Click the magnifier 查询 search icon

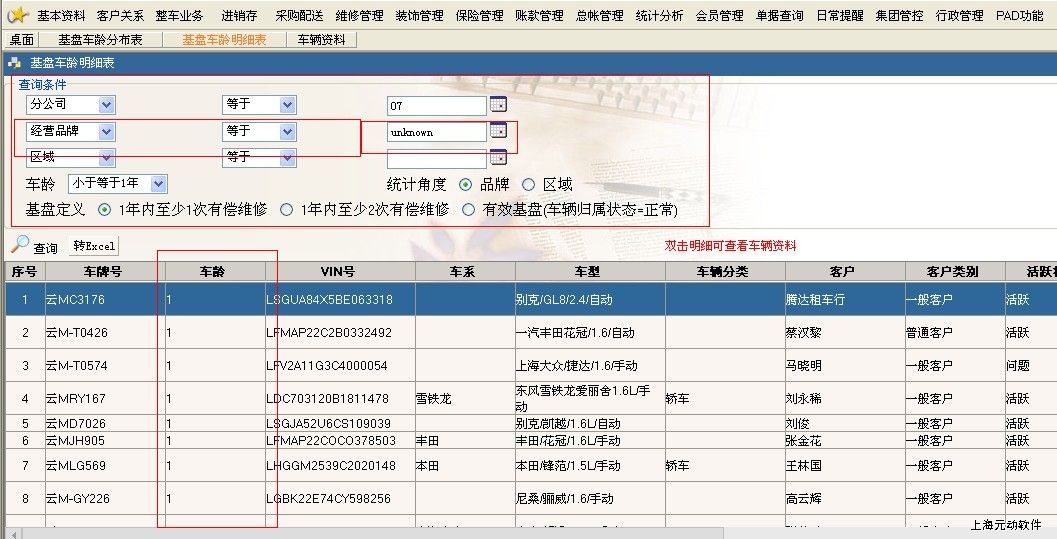[21, 245]
